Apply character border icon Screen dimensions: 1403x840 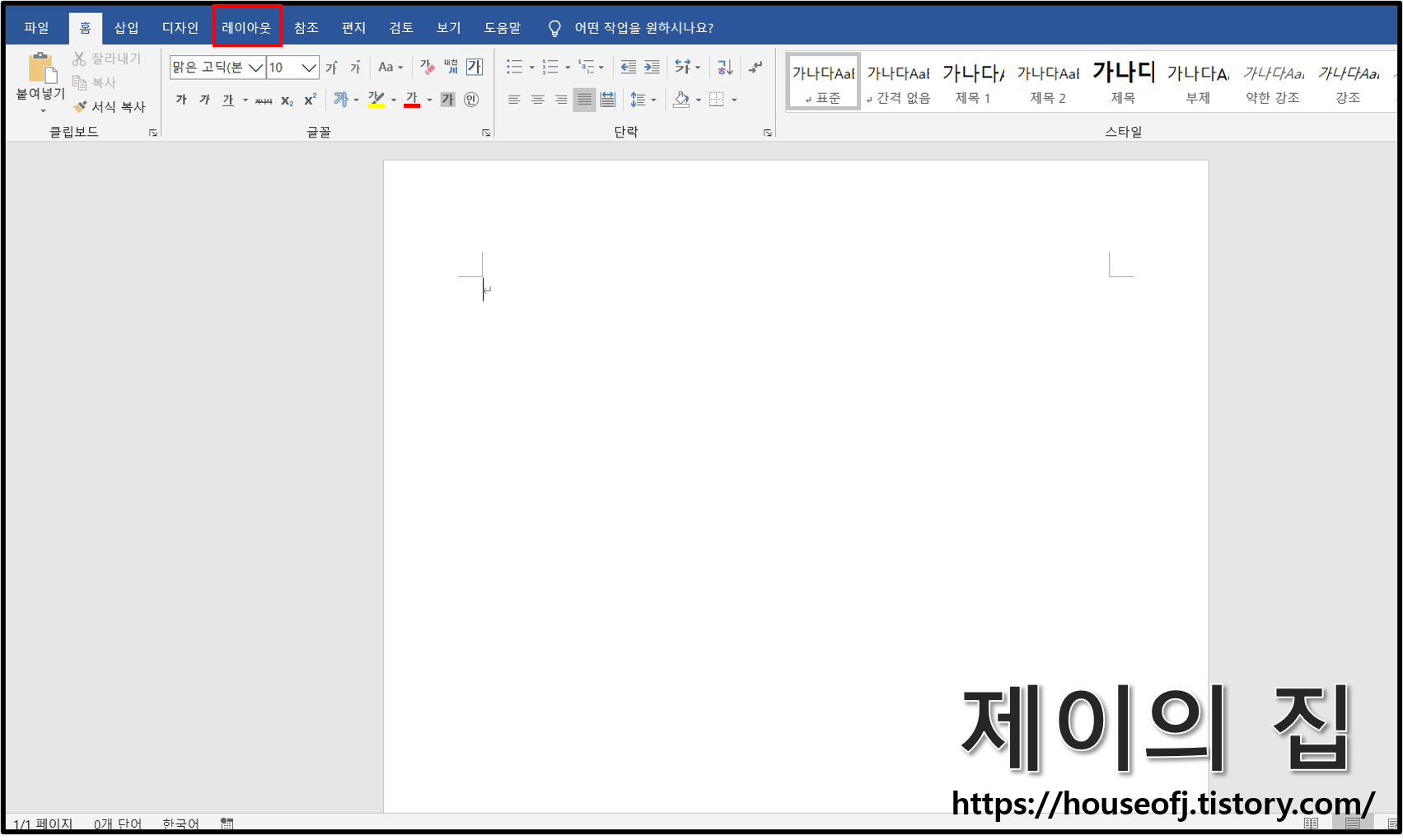point(475,67)
